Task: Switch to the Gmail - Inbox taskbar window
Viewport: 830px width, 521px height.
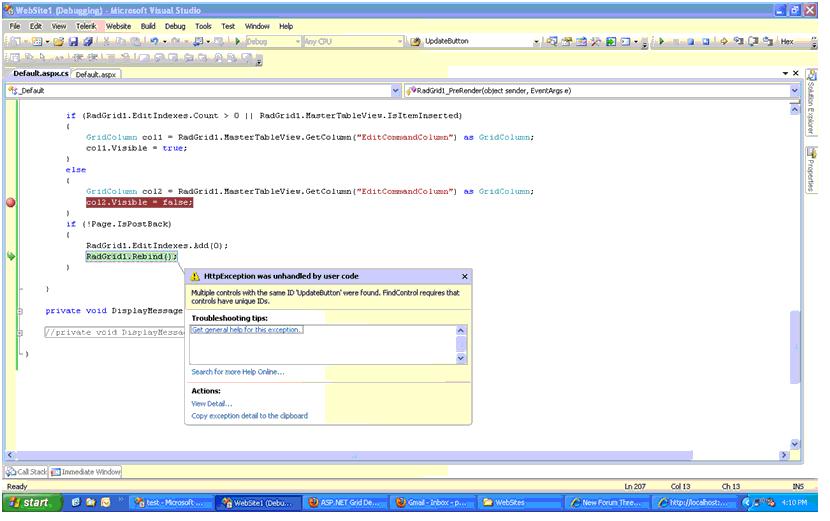Action: [x=433, y=502]
